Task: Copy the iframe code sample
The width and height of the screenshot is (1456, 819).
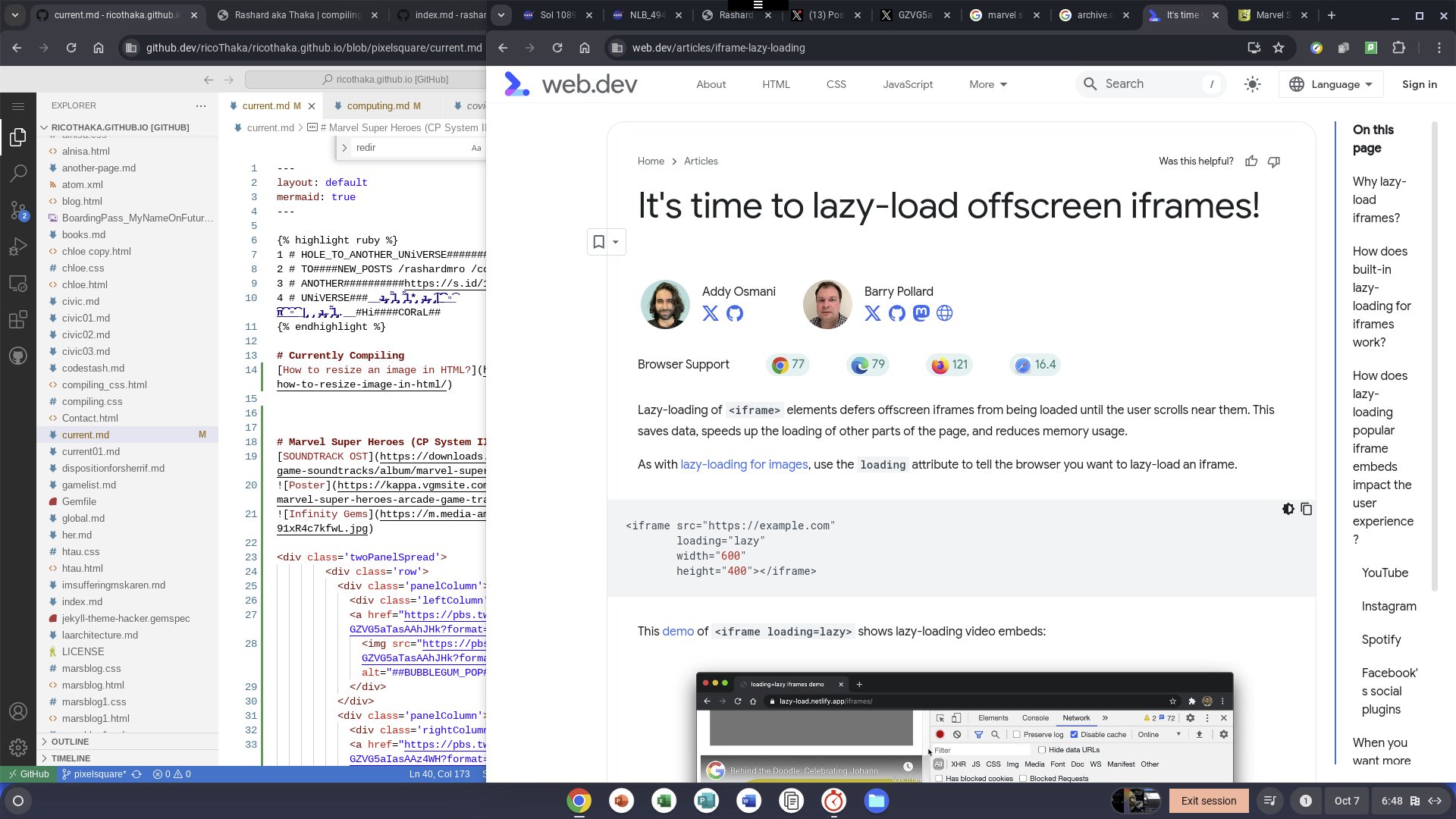Action: point(1306,509)
